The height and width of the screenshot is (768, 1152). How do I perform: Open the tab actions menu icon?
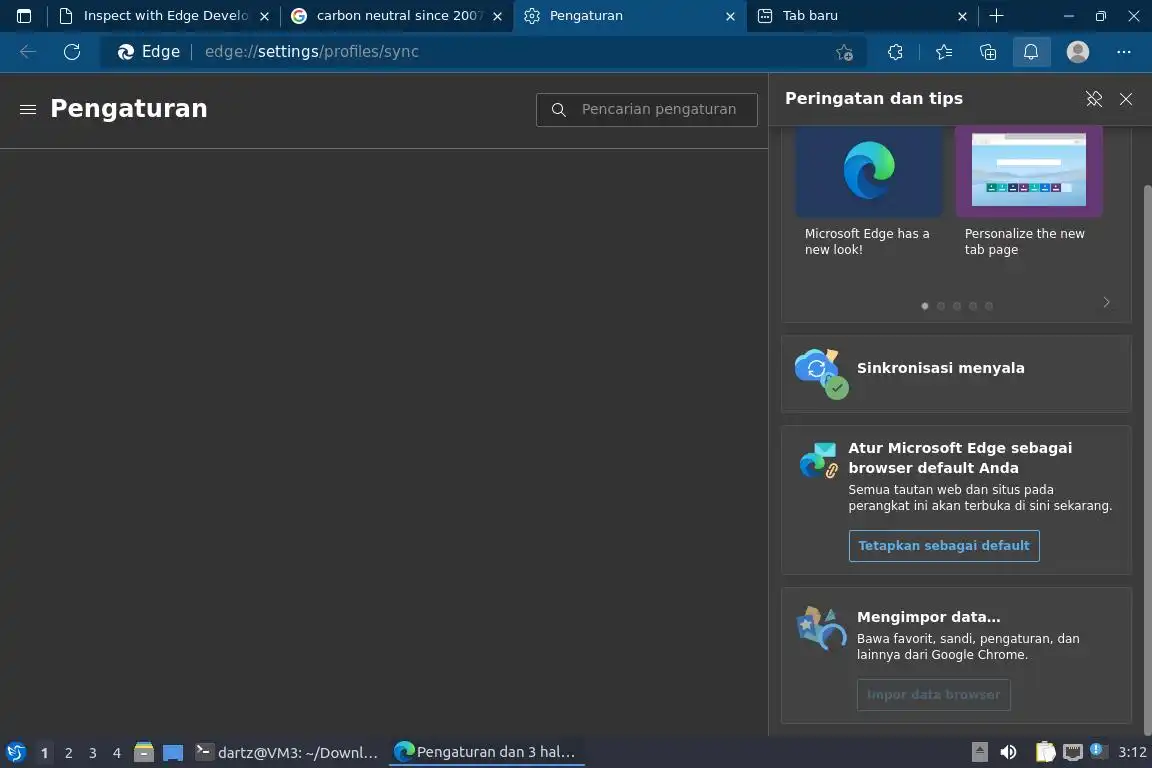(x=24, y=15)
